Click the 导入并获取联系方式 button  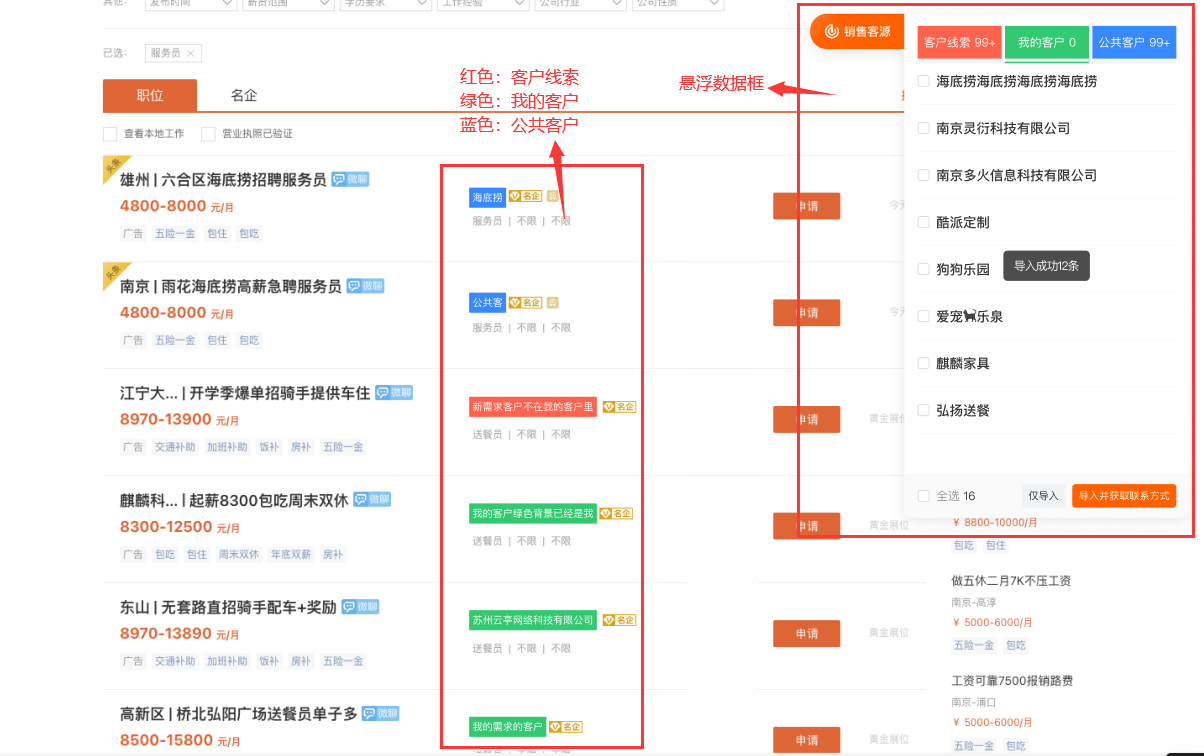[1123, 496]
